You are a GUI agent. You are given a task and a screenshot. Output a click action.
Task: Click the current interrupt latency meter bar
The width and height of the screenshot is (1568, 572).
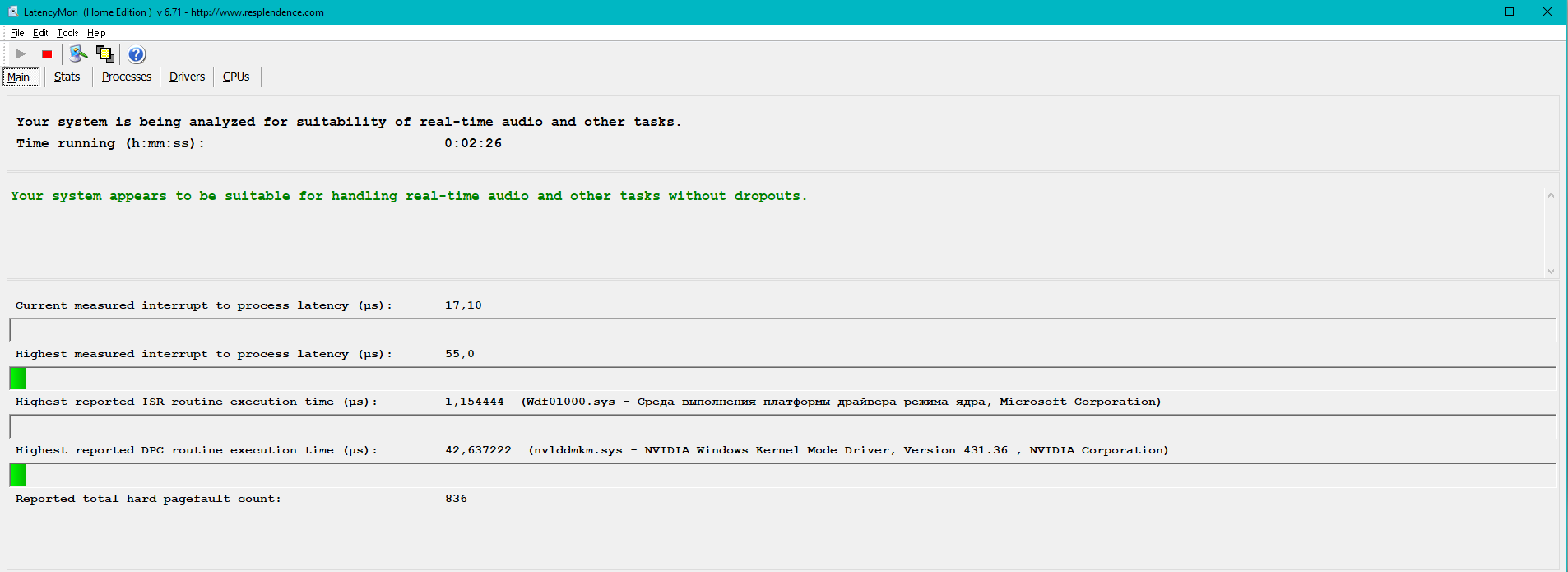click(x=782, y=330)
